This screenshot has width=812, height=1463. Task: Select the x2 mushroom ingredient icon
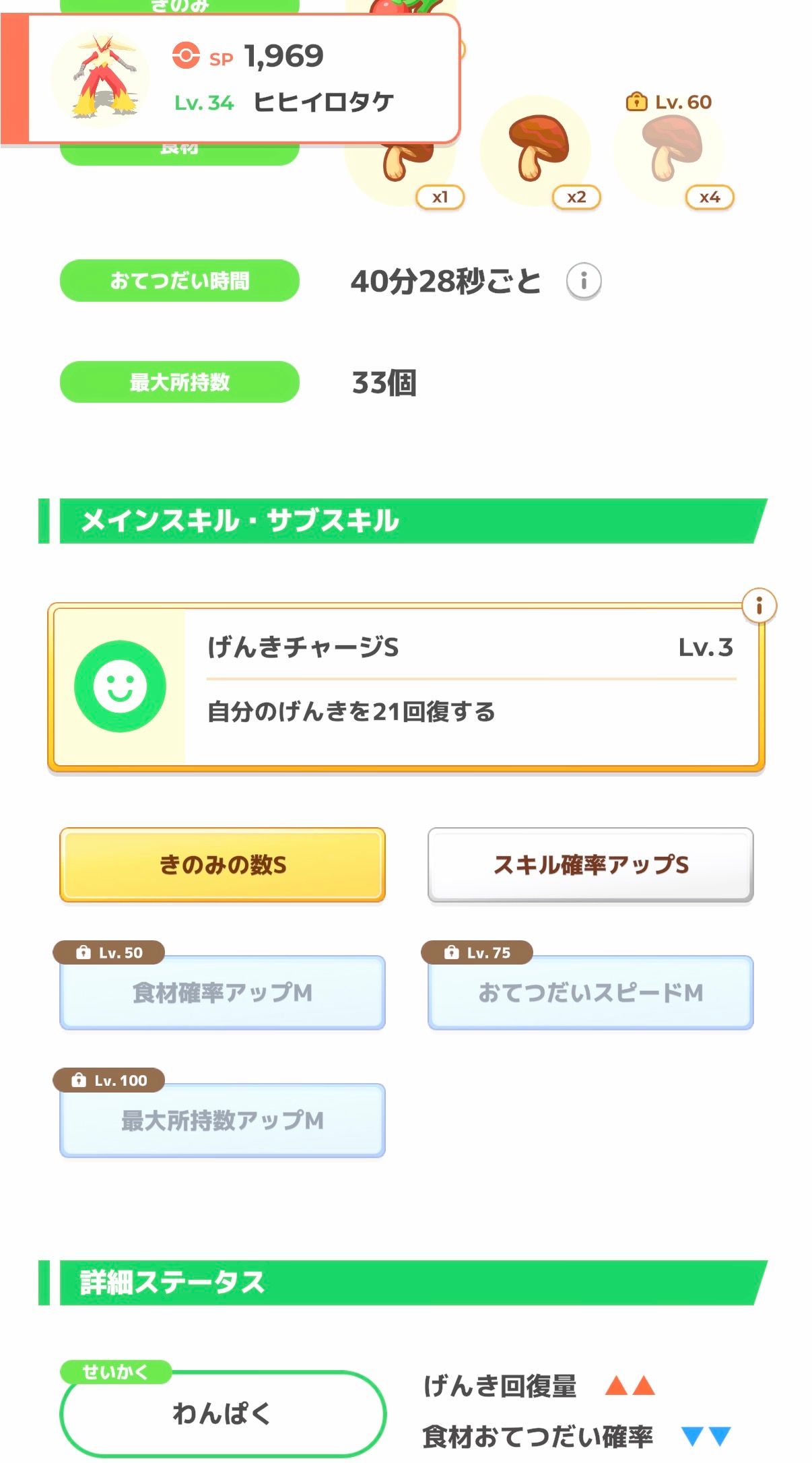[535, 150]
